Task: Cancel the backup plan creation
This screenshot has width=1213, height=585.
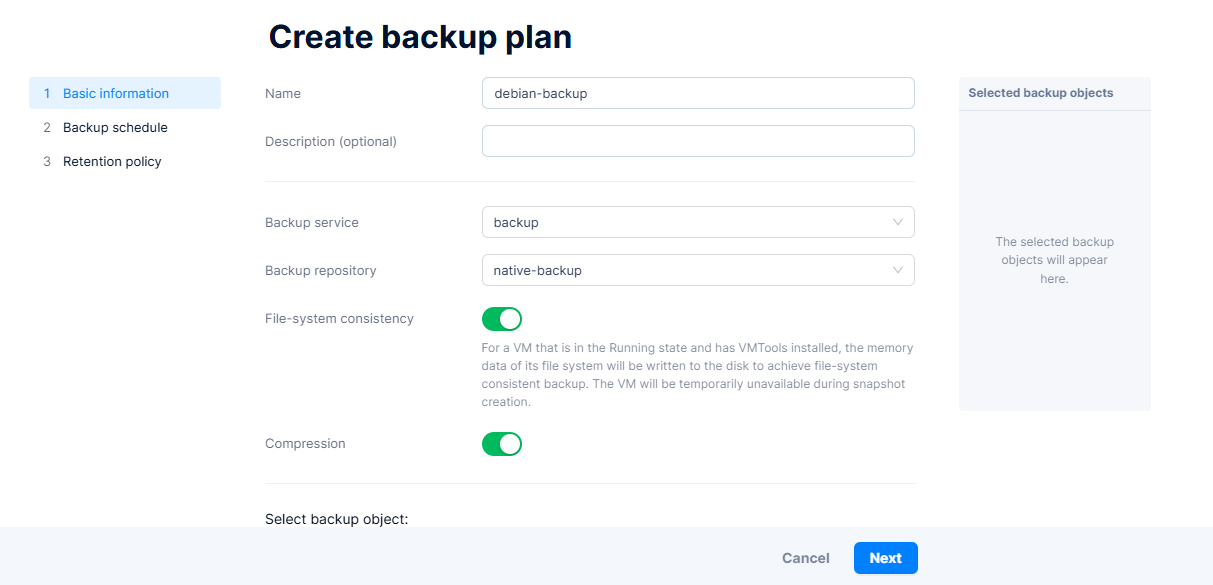Action: [805, 558]
